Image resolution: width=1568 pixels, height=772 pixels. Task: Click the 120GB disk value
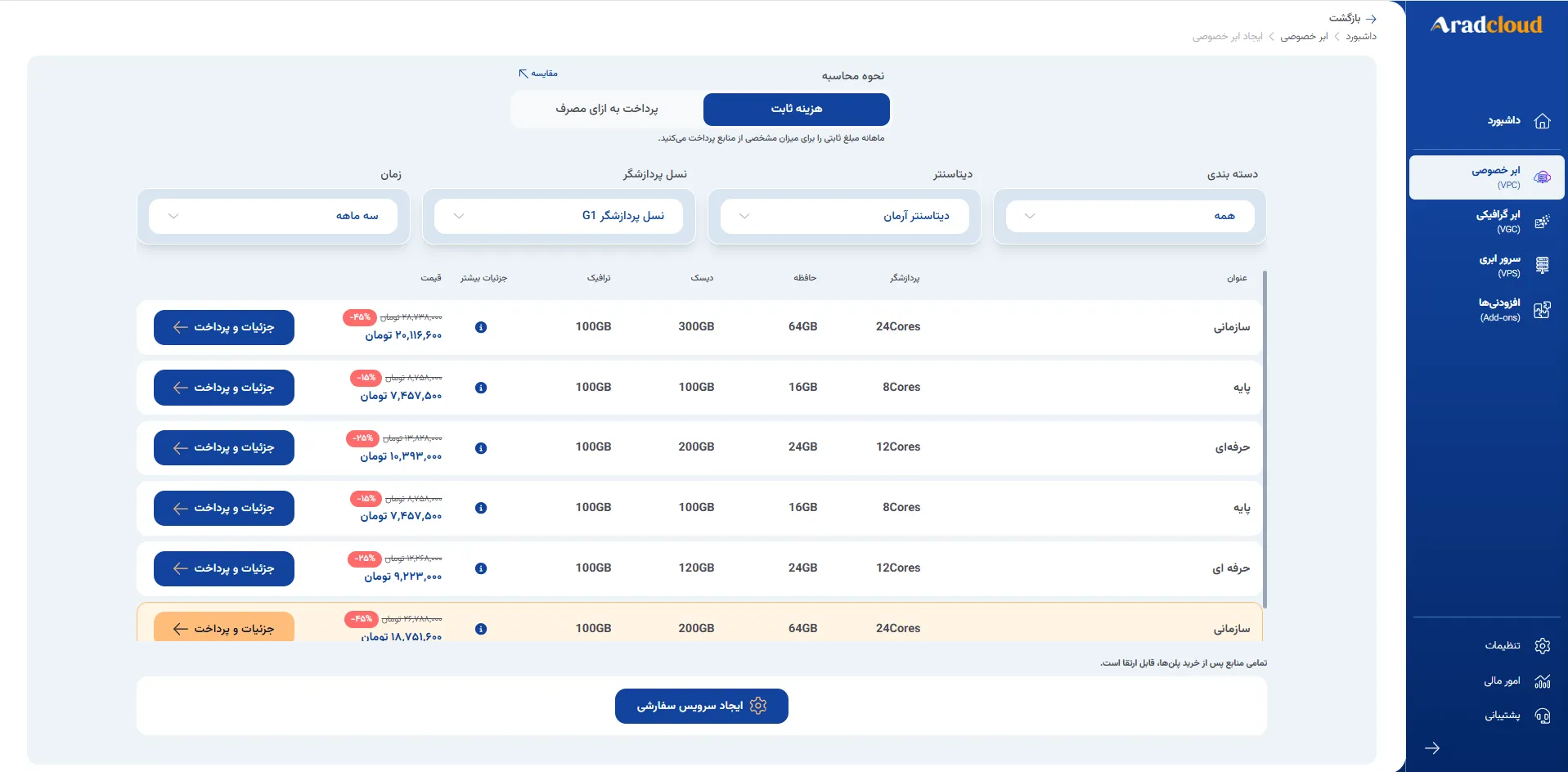pos(696,568)
